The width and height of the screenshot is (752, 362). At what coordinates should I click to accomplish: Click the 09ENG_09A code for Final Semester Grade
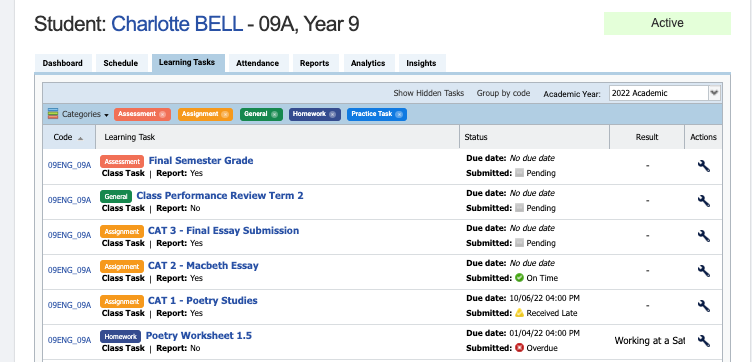(70, 165)
